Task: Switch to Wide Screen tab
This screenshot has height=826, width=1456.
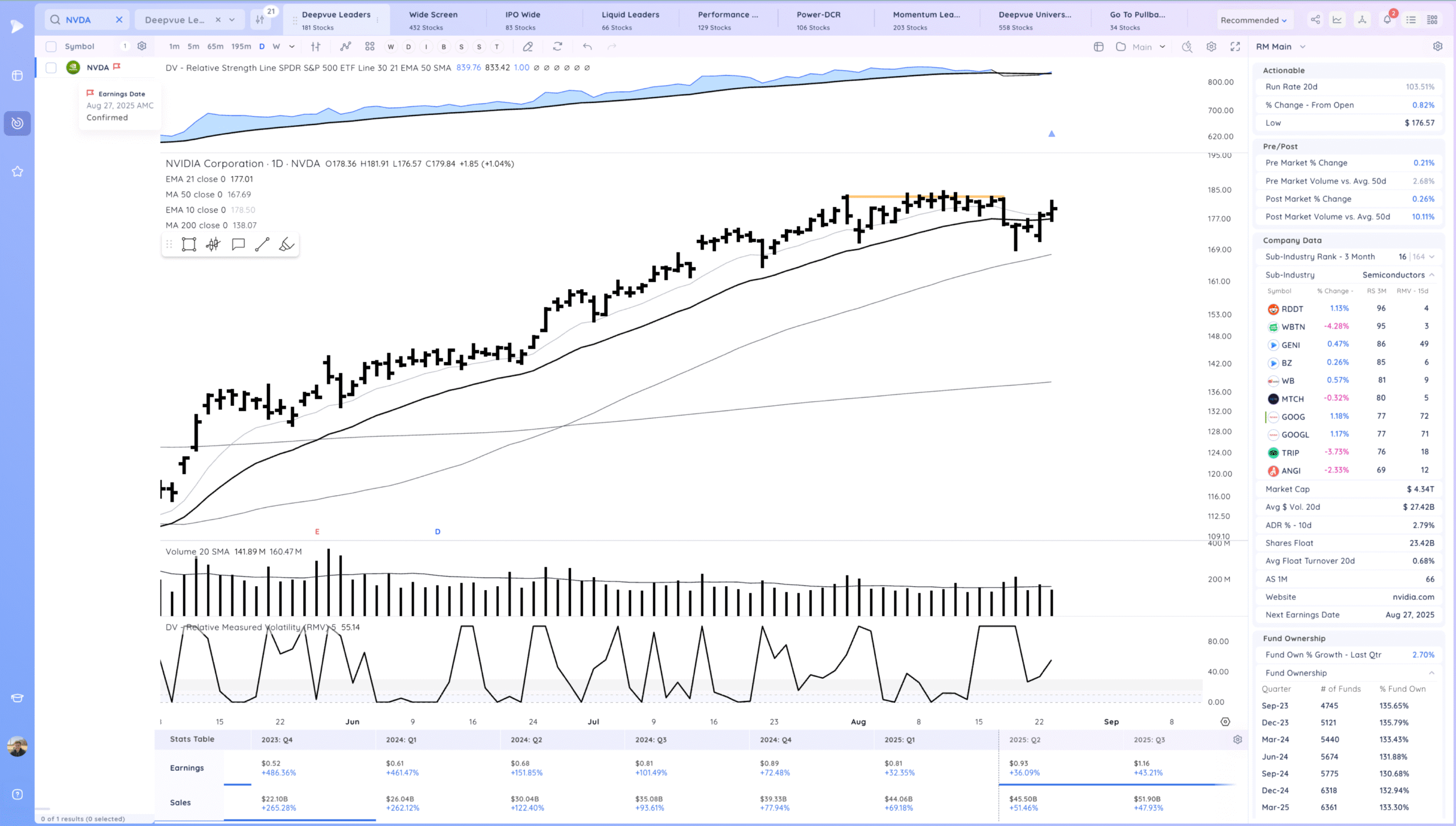Action: [433, 20]
